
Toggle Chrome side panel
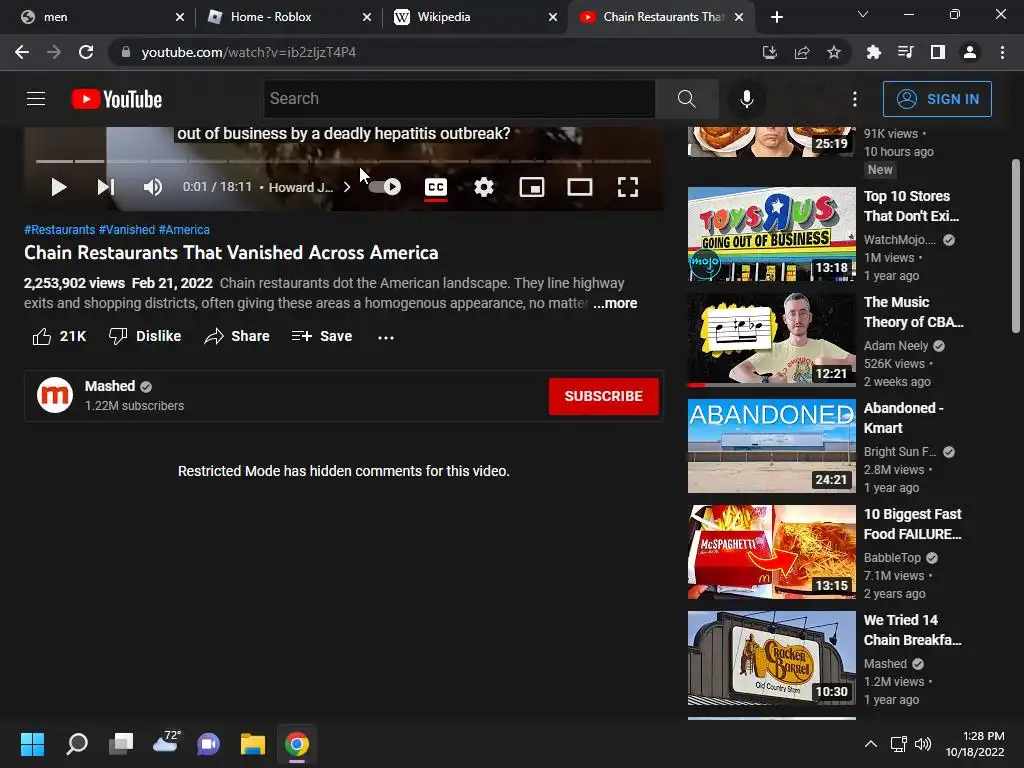click(938, 52)
